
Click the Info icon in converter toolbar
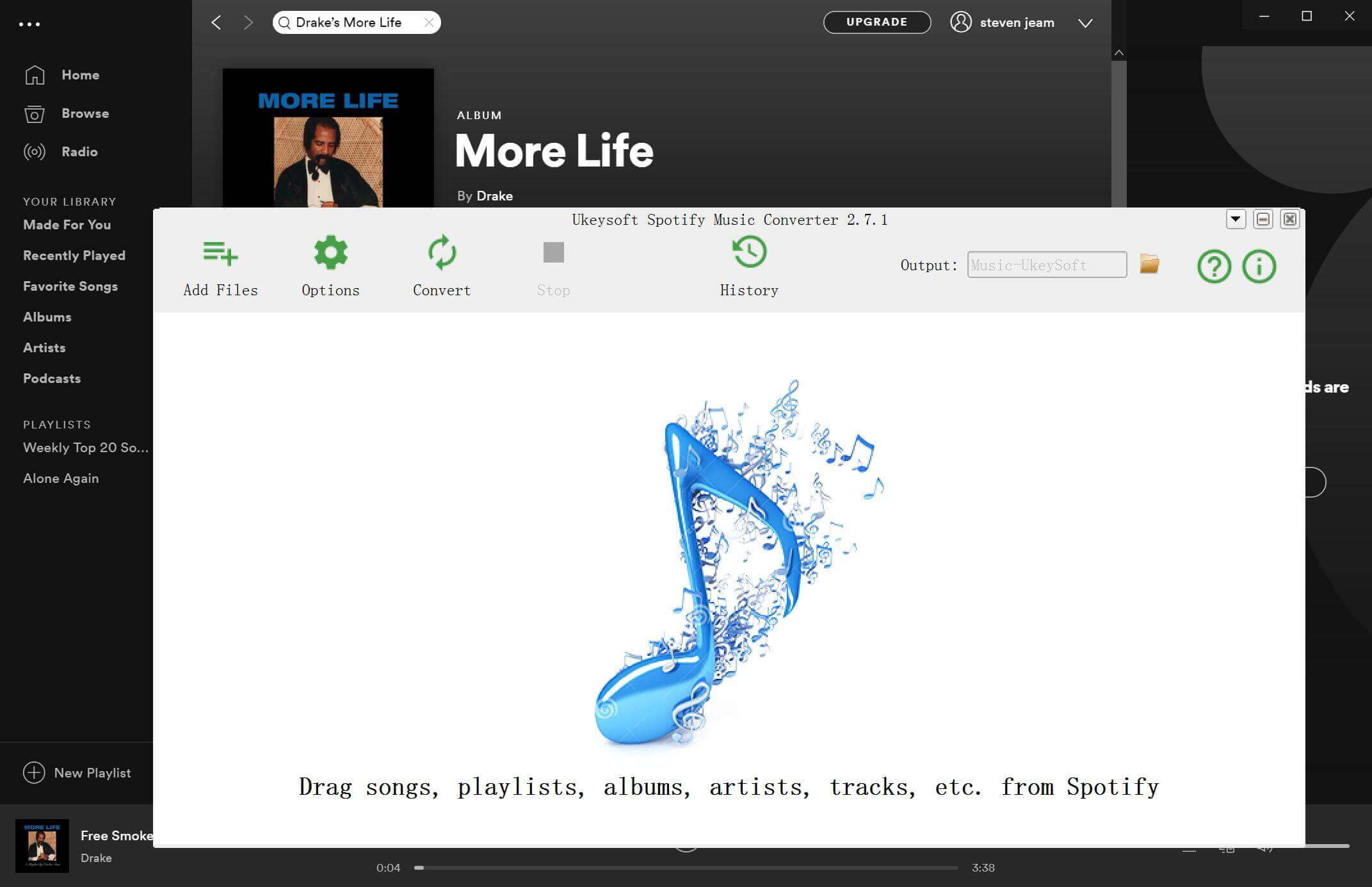(x=1258, y=265)
